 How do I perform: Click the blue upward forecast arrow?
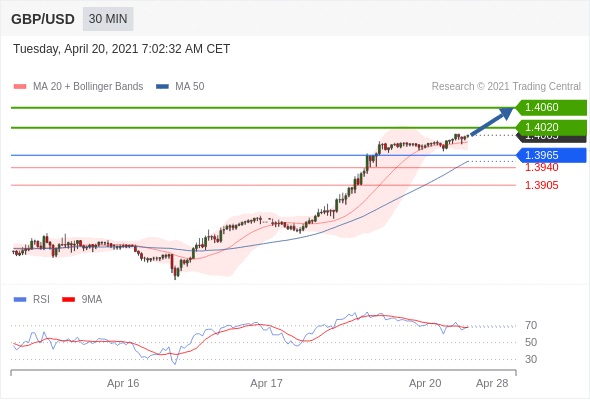492,121
